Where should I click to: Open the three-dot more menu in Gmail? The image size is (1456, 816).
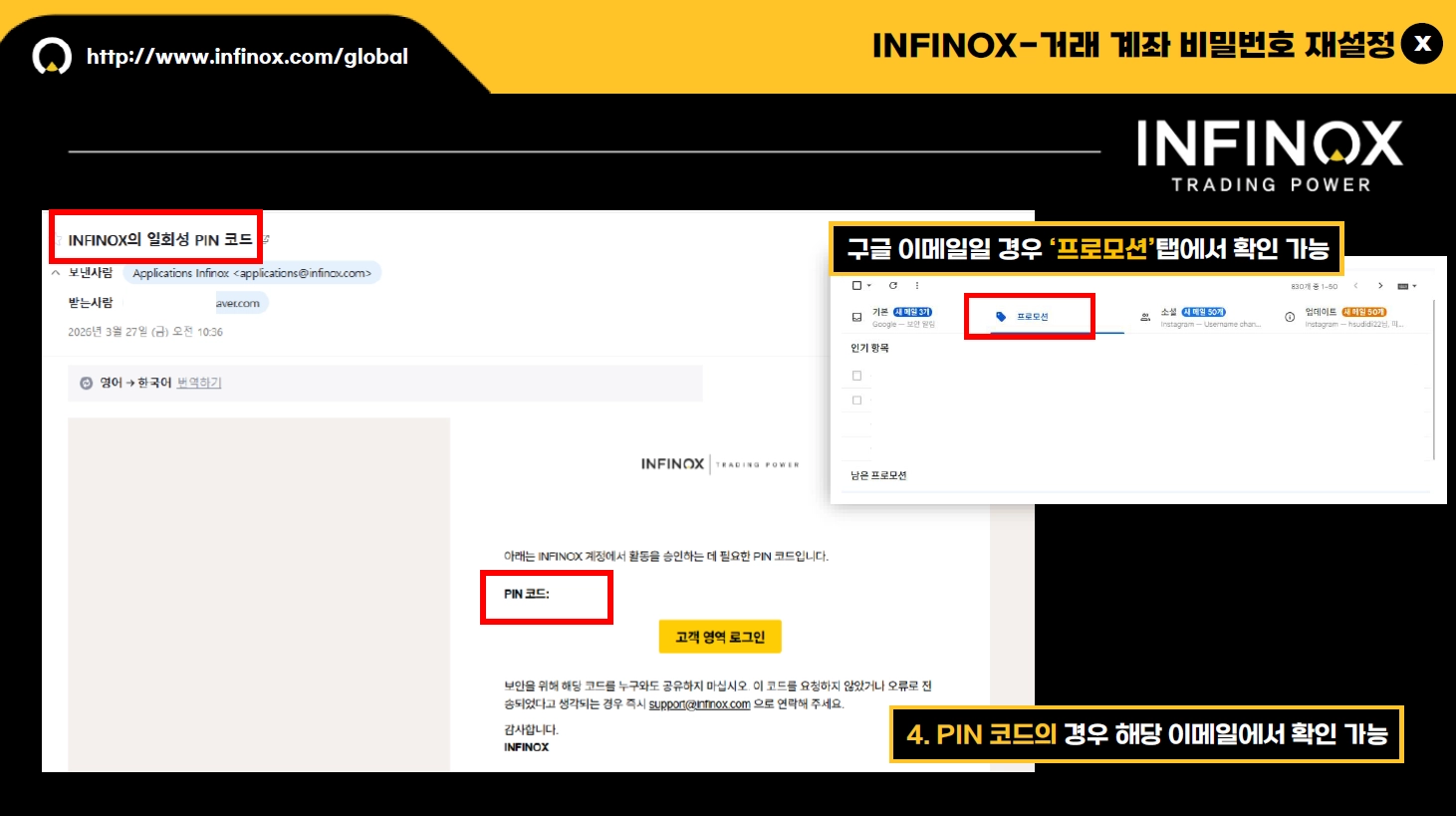pyautogui.click(x=917, y=285)
